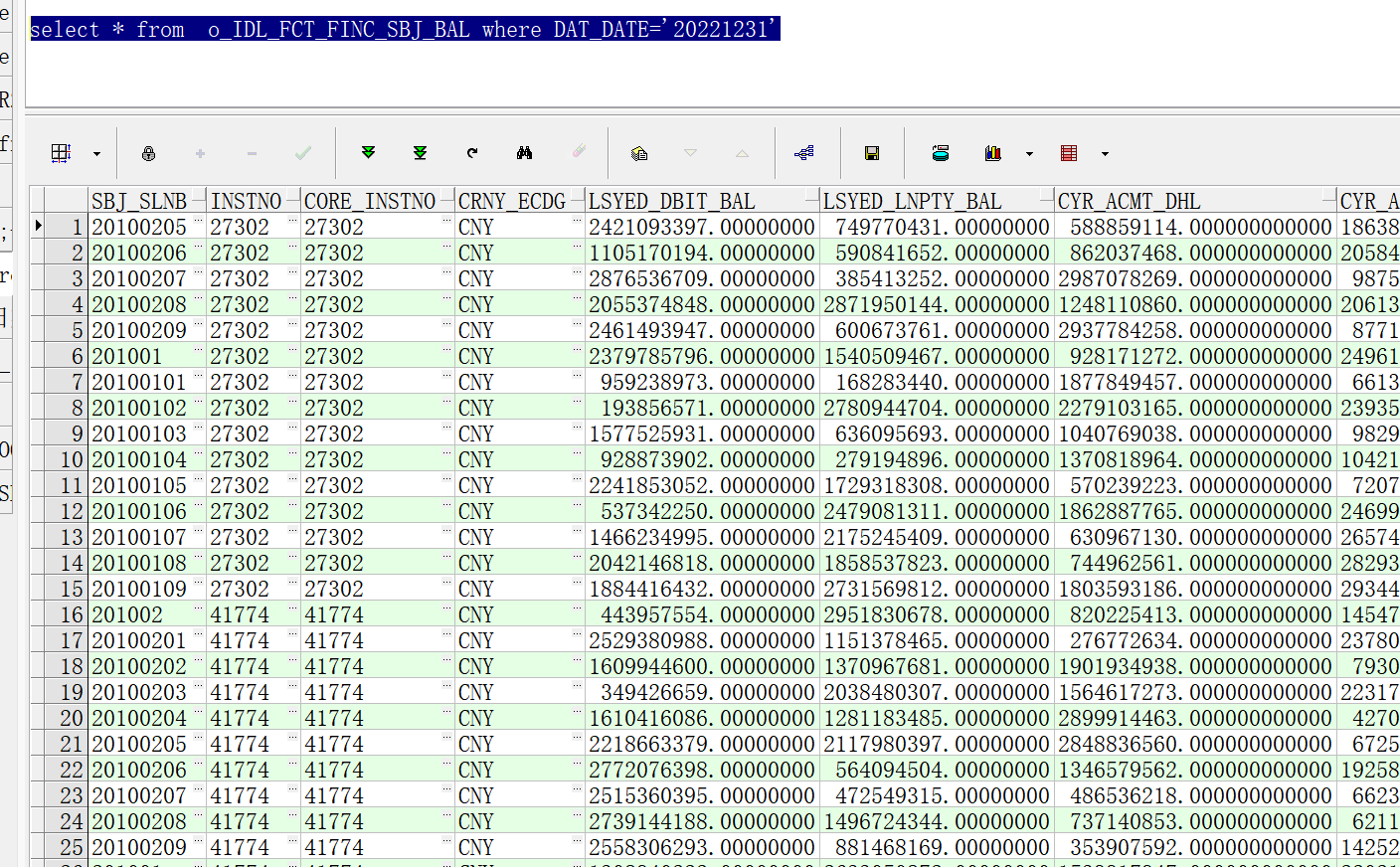Click value 881468169.00000000

[x=937, y=847]
